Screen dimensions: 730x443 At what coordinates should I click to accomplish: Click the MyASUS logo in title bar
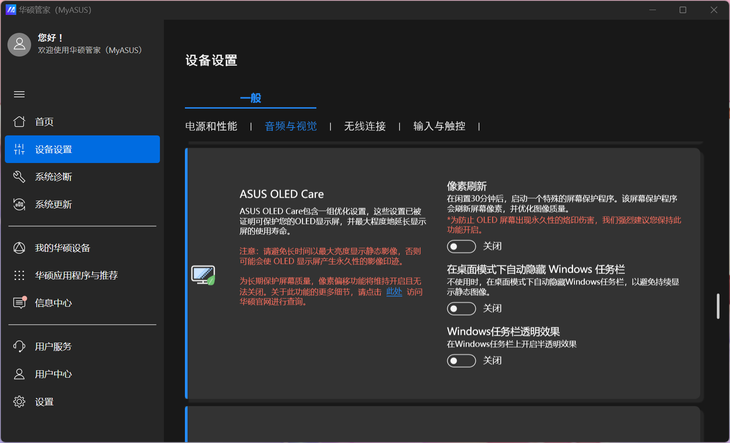click(x=11, y=10)
